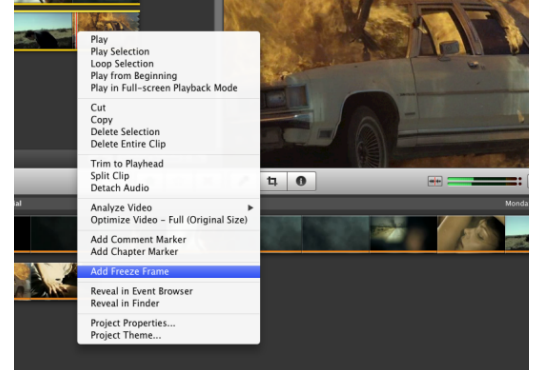Open the crop tool in the toolbar

272,181
